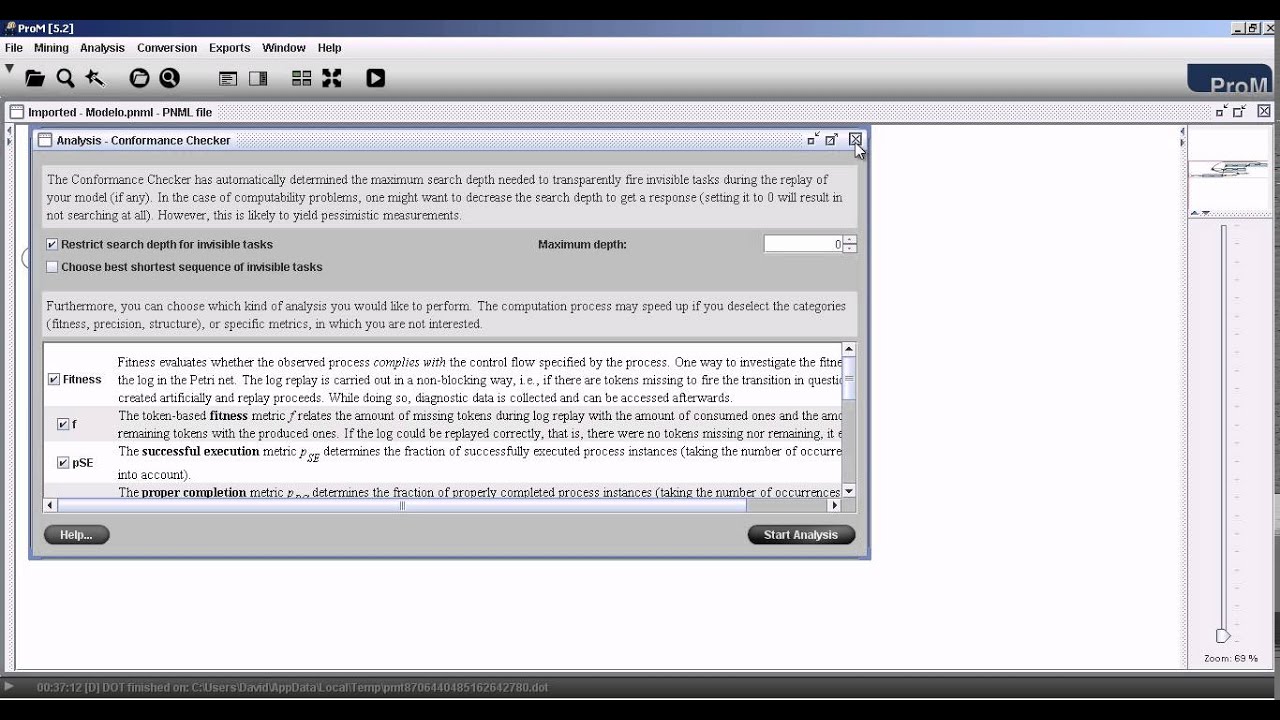Click the magic wand analysis icon

click(95, 78)
